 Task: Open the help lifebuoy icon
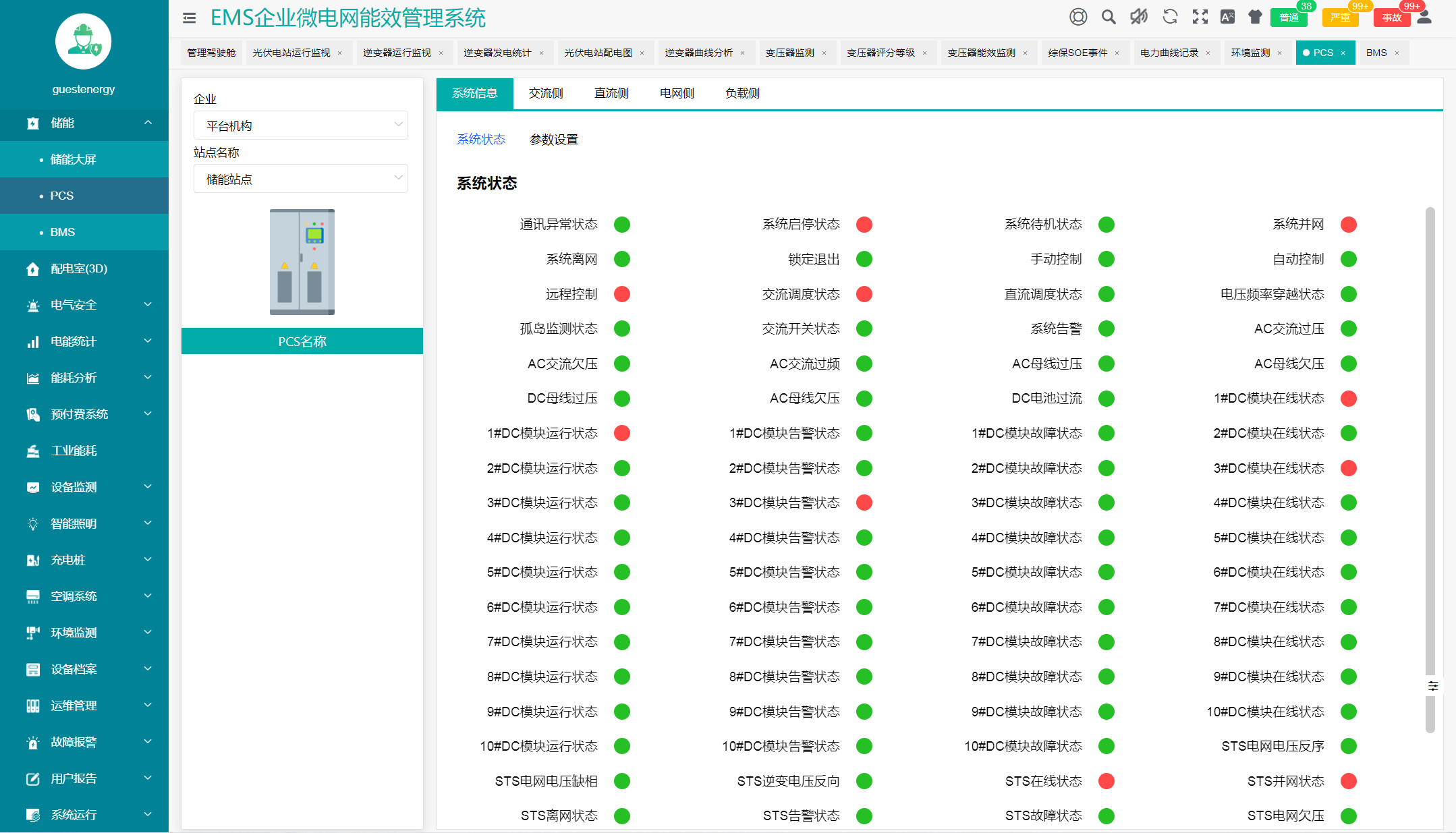(1078, 17)
